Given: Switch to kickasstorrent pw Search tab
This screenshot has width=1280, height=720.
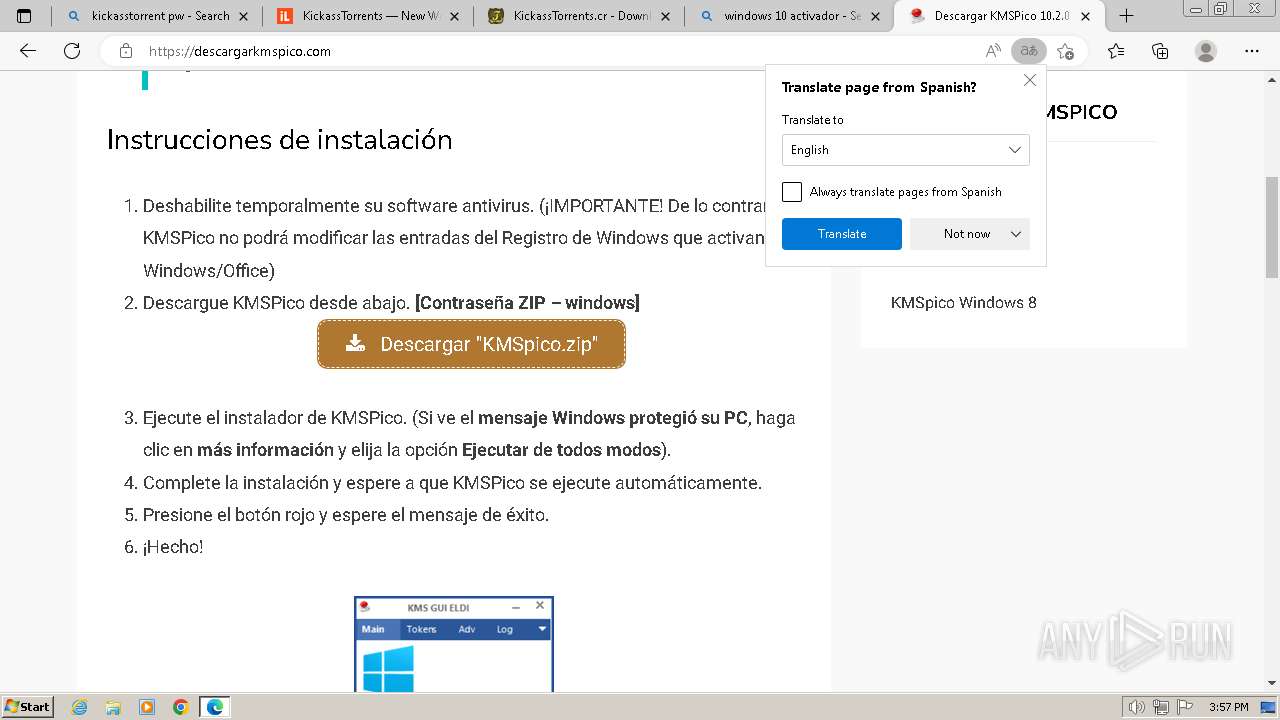Looking at the screenshot, I should click(159, 16).
